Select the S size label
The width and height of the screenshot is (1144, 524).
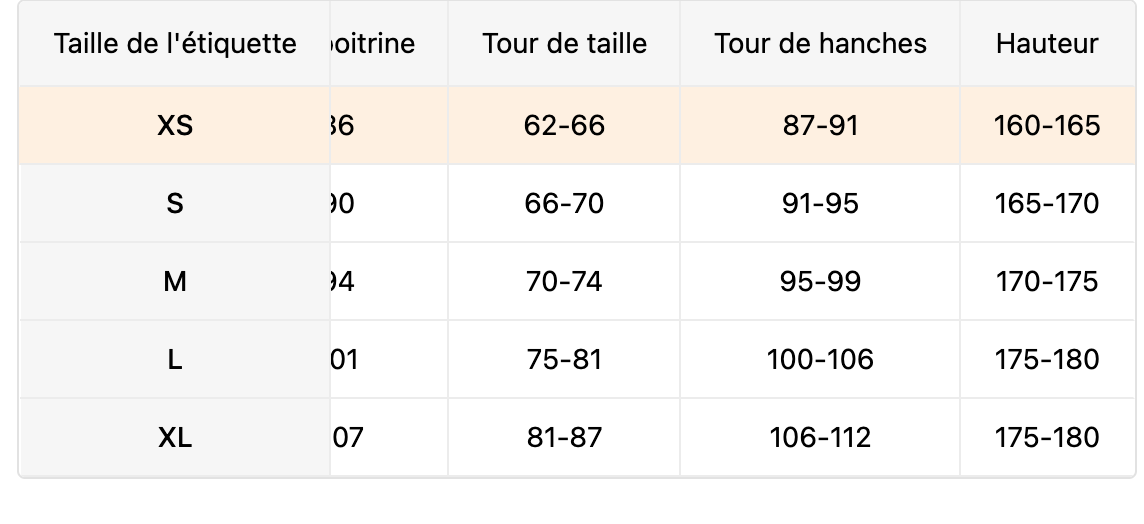175,204
